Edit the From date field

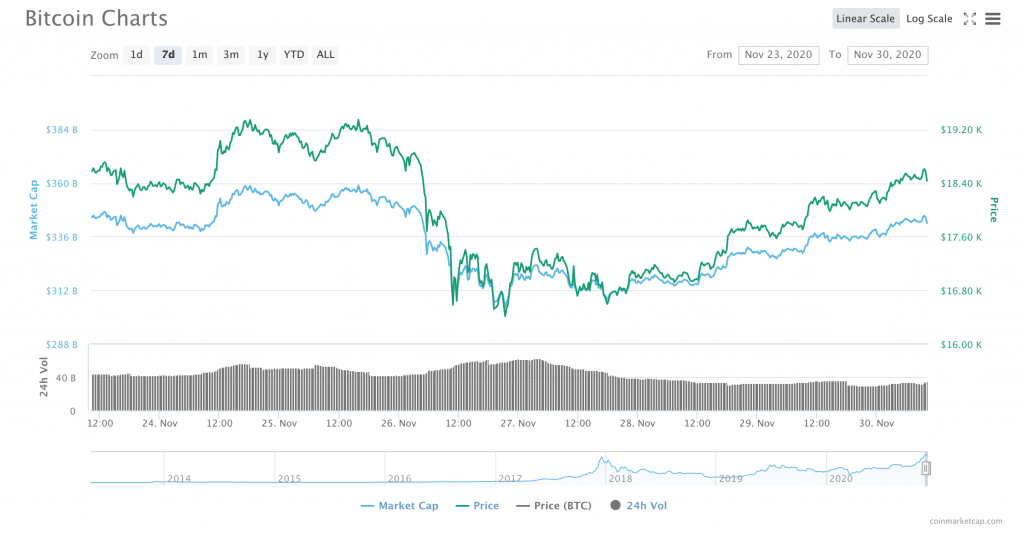pyautogui.click(x=779, y=55)
